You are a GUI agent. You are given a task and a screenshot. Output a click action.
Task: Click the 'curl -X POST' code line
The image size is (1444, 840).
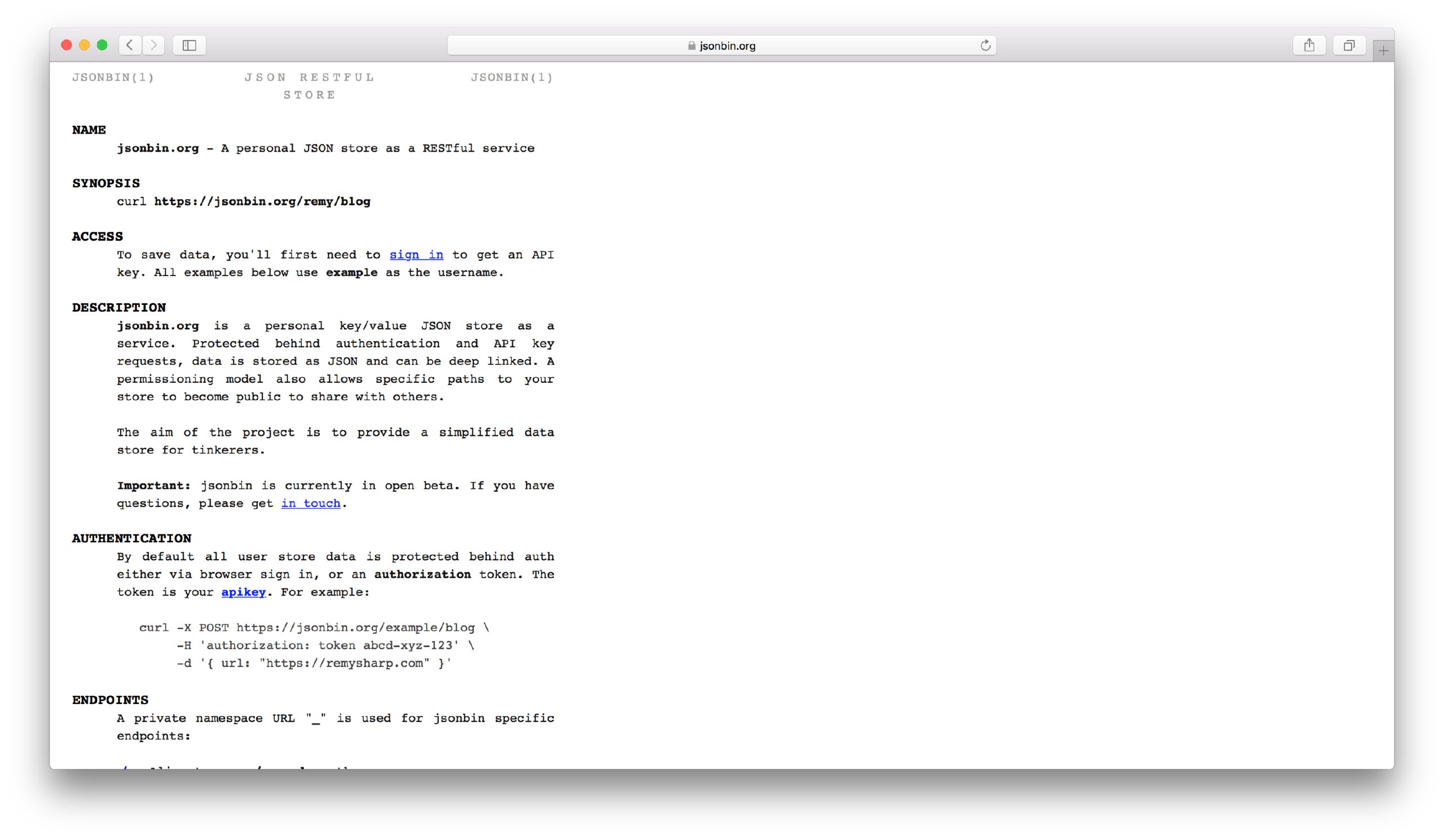(x=314, y=627)
